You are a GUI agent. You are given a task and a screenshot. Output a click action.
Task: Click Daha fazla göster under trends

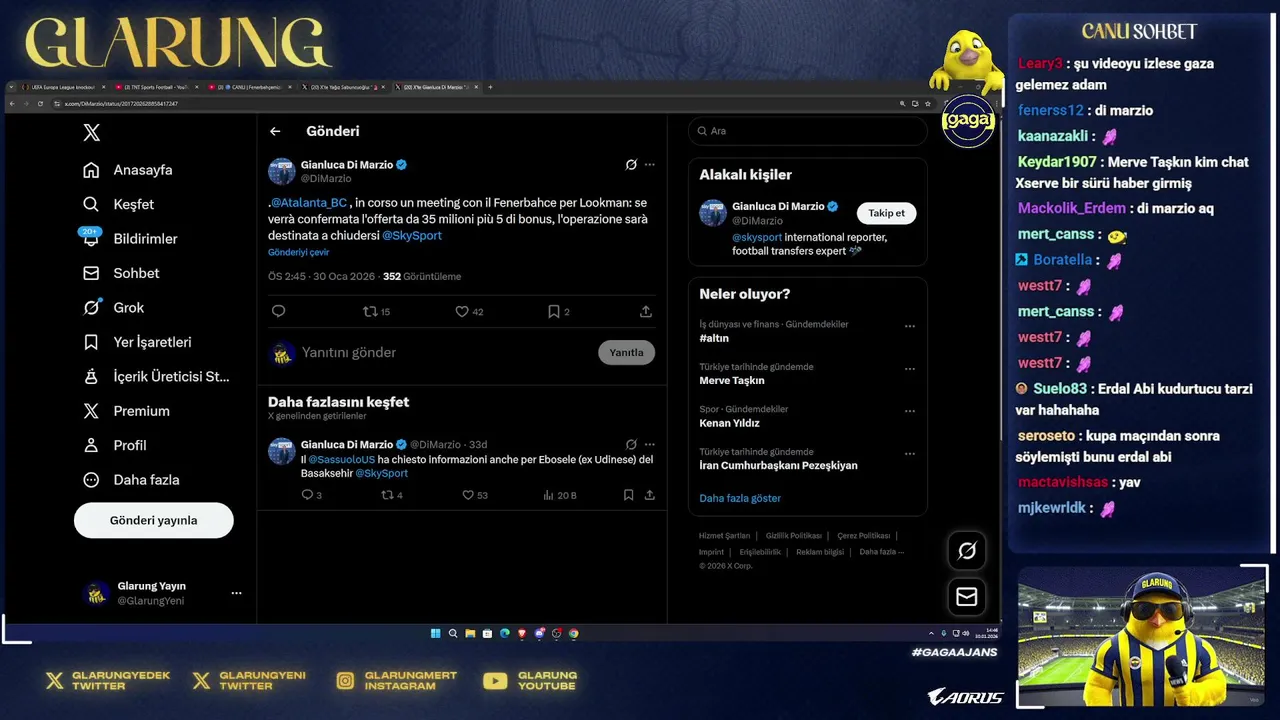[x=740, y=498]
